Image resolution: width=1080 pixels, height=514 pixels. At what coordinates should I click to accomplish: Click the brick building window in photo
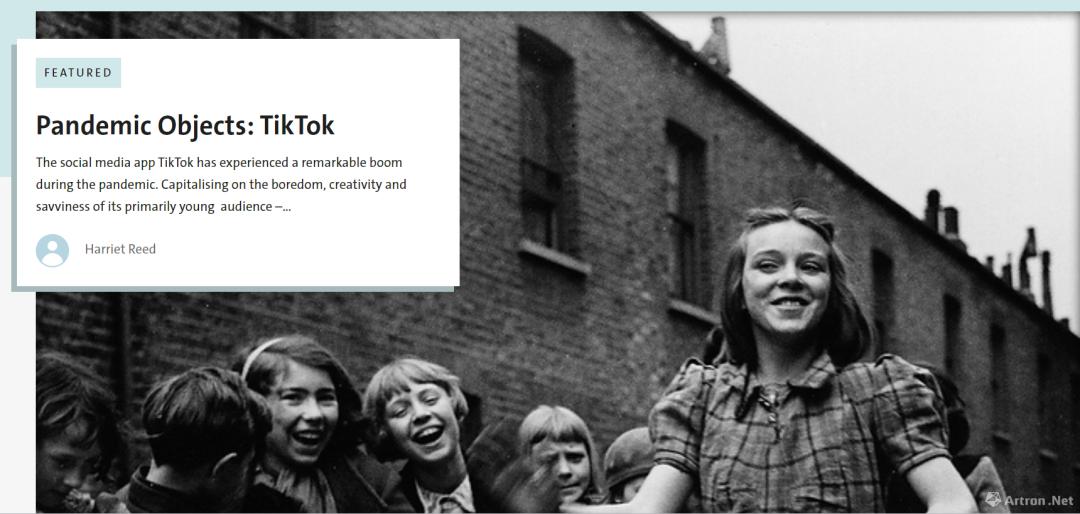546,145
